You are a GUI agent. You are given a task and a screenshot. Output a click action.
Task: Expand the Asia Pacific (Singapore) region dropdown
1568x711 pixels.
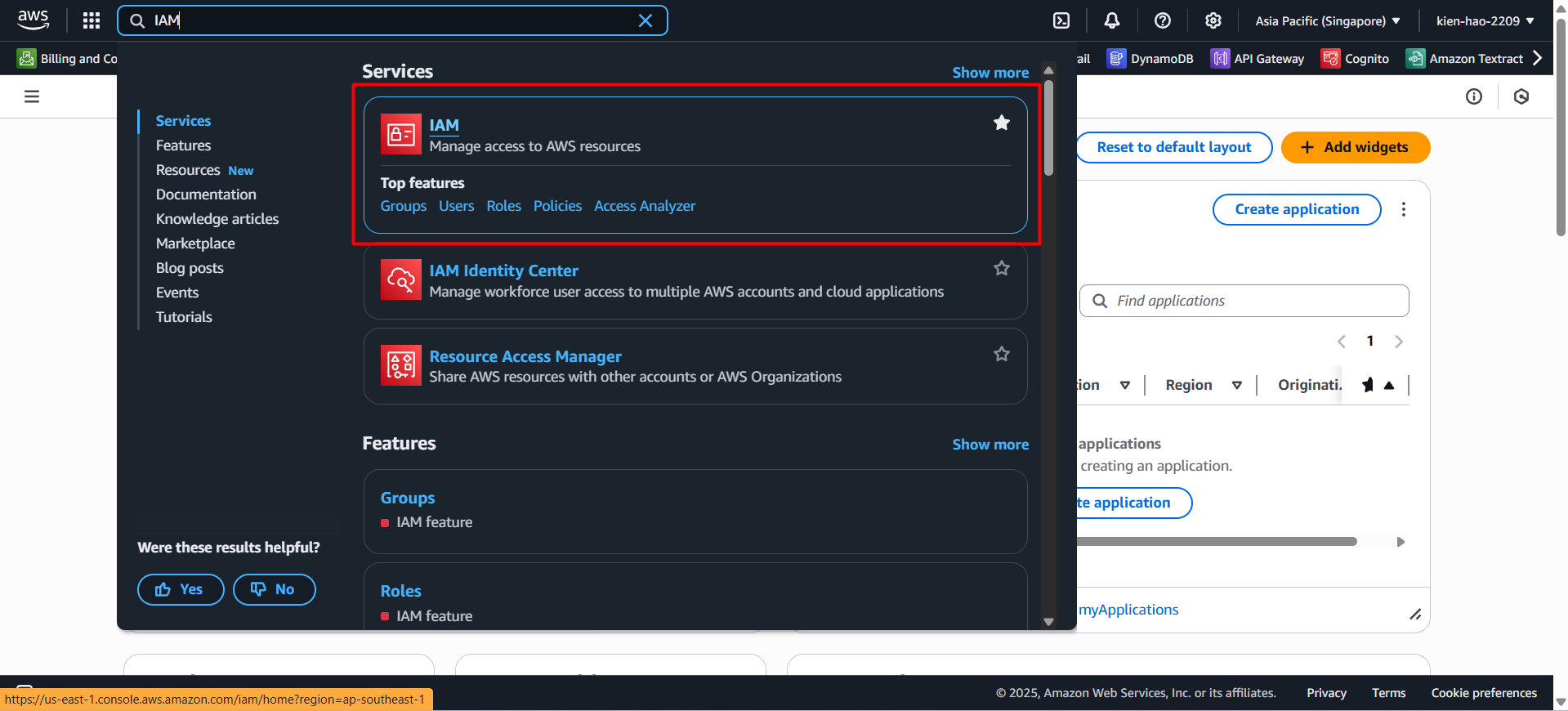1328,20
